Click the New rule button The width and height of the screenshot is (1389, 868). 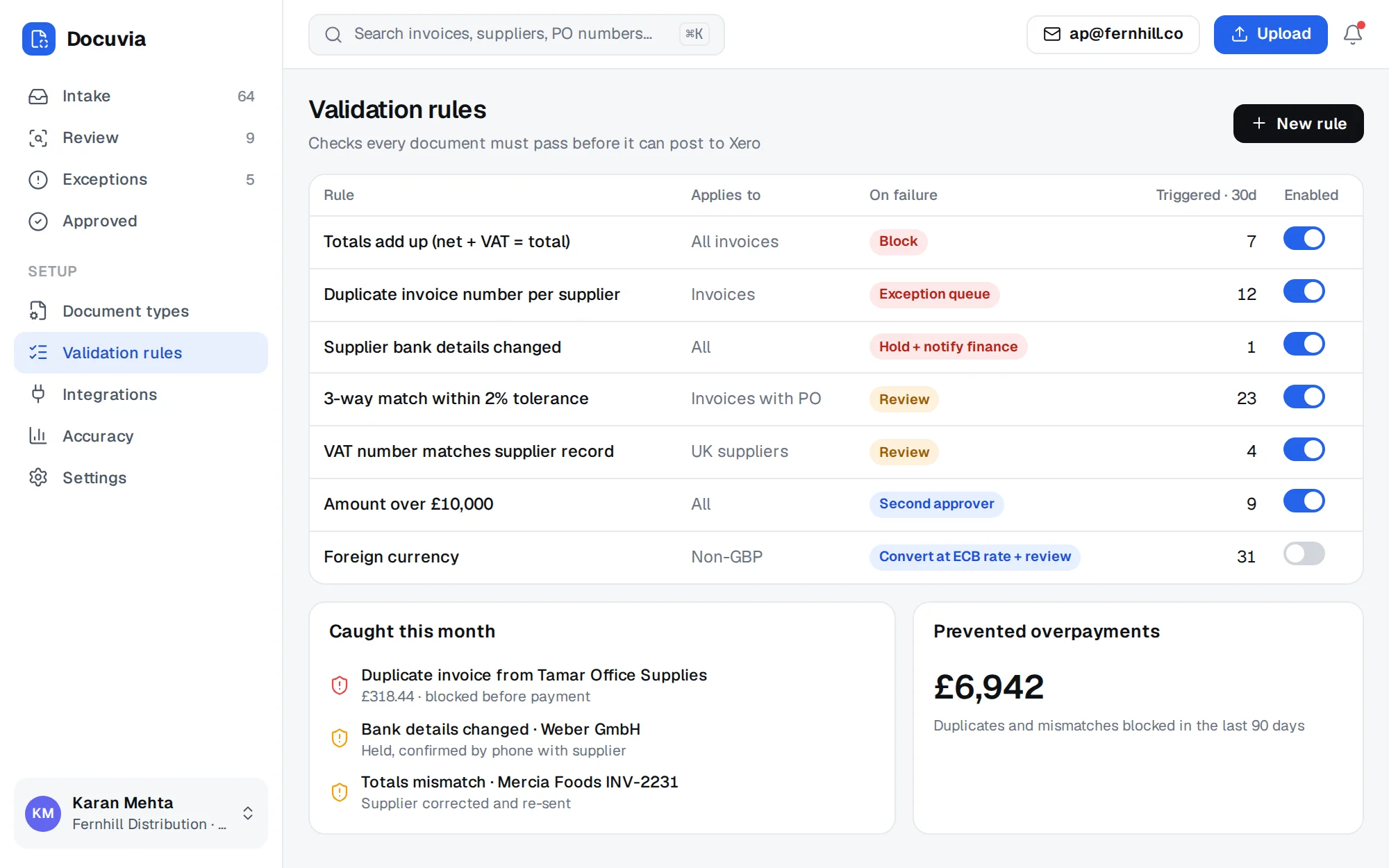point(1298,124)
